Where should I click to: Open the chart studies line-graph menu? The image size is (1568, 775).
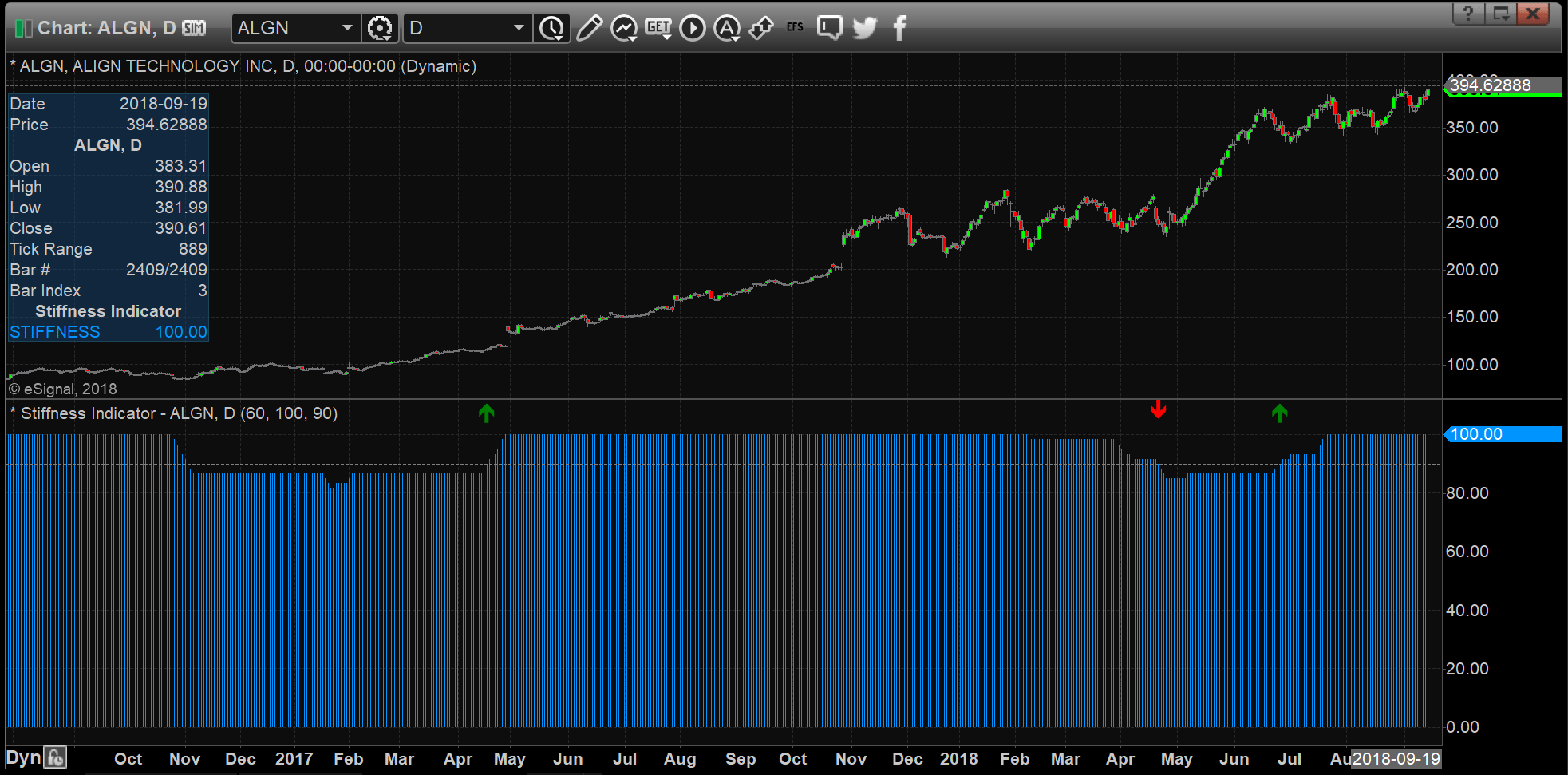coord(624,29)
